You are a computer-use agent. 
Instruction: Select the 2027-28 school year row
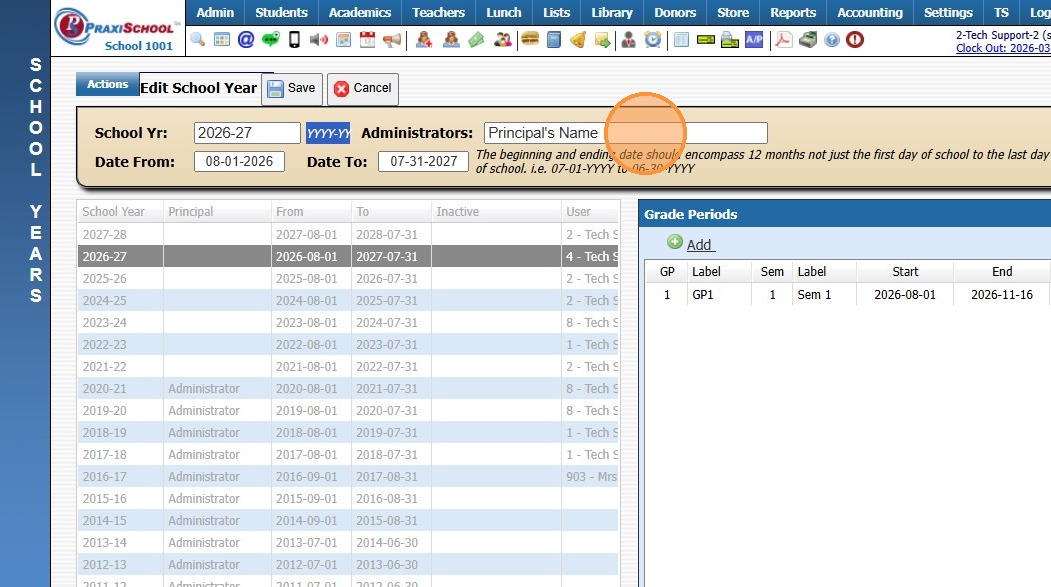[348, 235]
